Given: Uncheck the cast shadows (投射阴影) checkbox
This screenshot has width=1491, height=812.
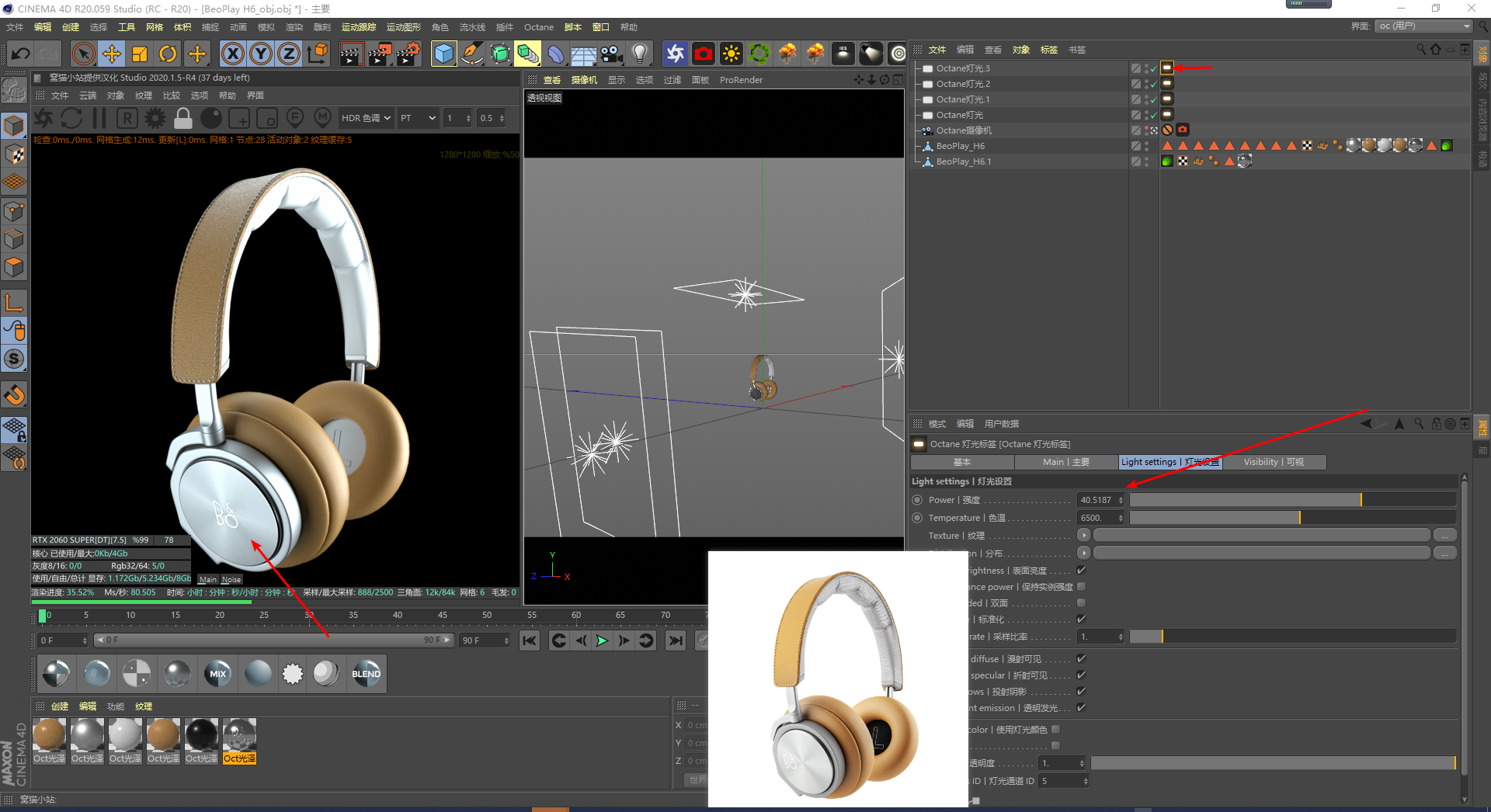Looking at the screenshot, I should (1081, 692).
